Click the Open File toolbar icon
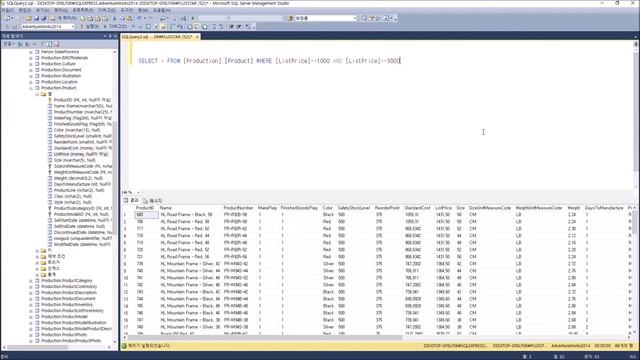This screenshot has width=640, height=360. (29, 18)
